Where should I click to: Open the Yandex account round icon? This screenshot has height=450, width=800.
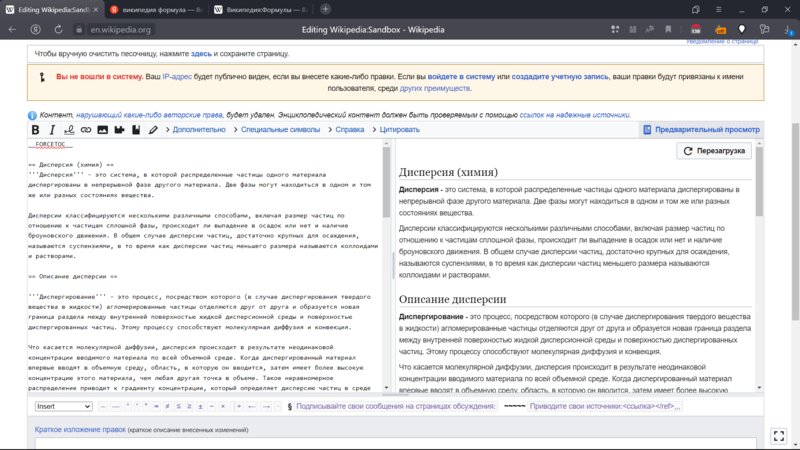[x=35, y=30]
